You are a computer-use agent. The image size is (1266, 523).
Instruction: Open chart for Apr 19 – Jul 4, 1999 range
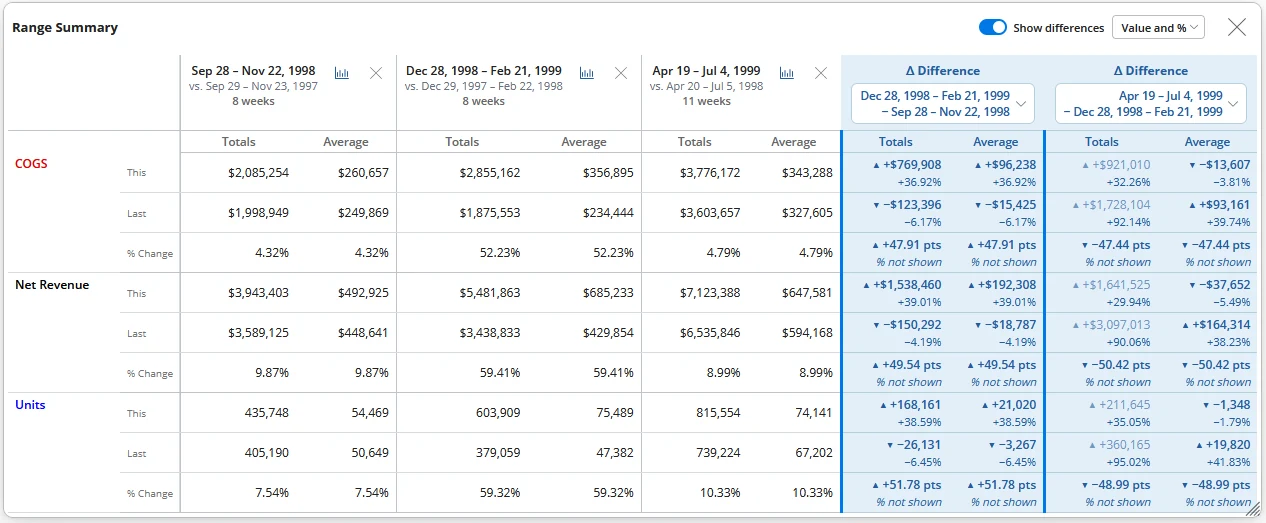tap(787, 73)
